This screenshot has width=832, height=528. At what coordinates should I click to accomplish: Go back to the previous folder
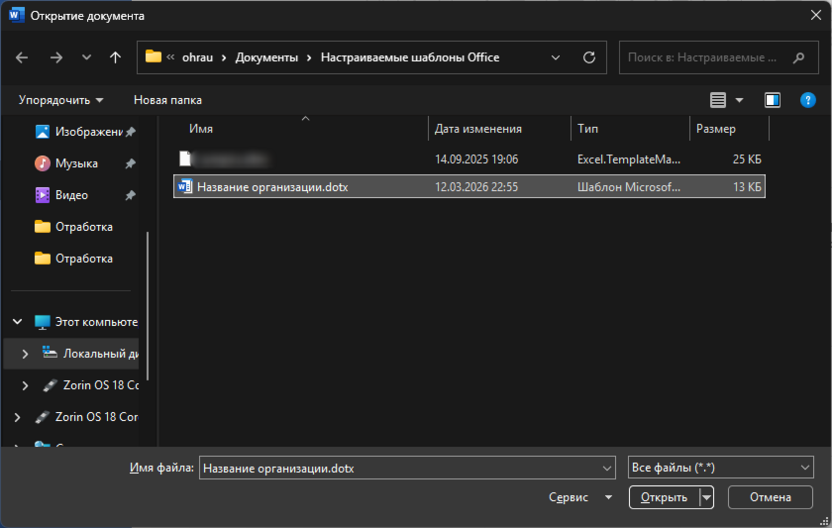(x=22, y=57)
